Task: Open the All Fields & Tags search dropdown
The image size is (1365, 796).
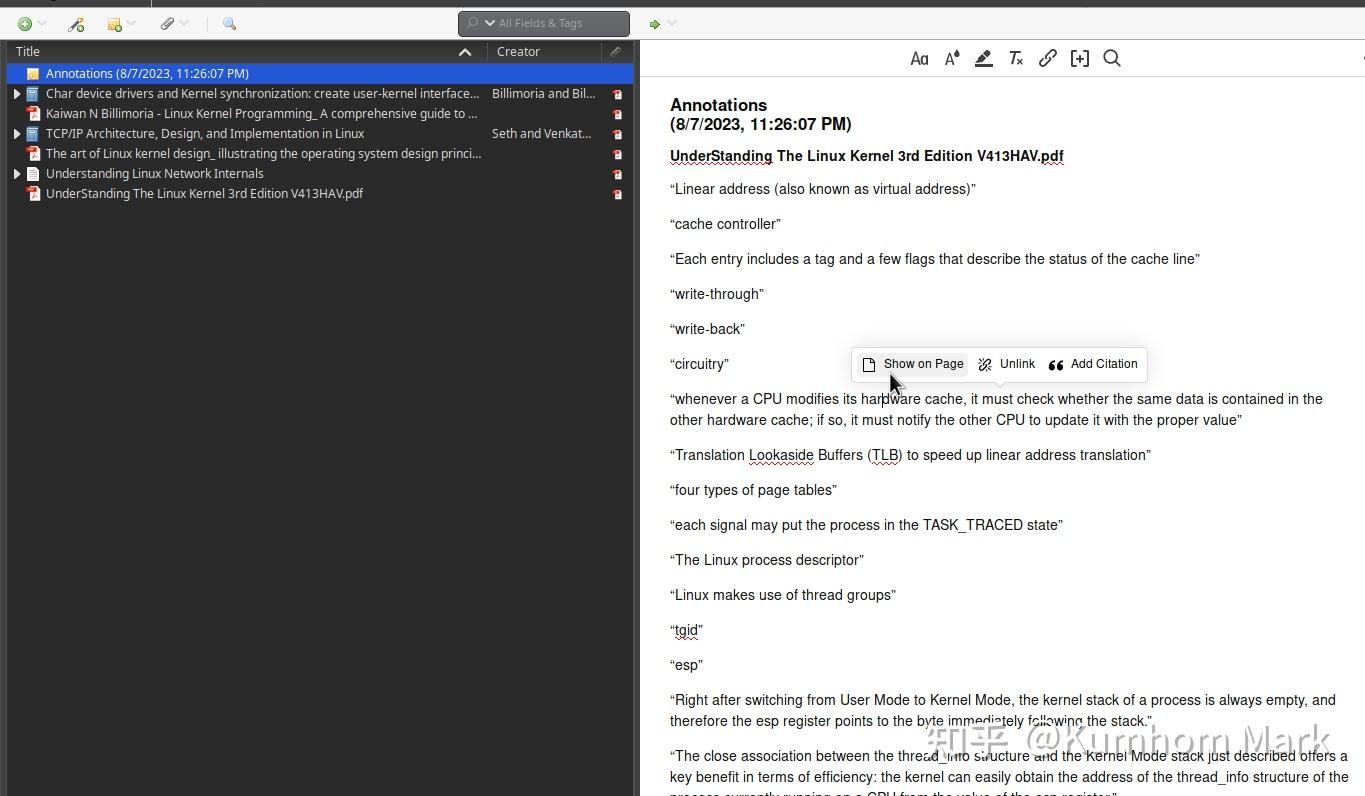Action: (x=489, y=23)
